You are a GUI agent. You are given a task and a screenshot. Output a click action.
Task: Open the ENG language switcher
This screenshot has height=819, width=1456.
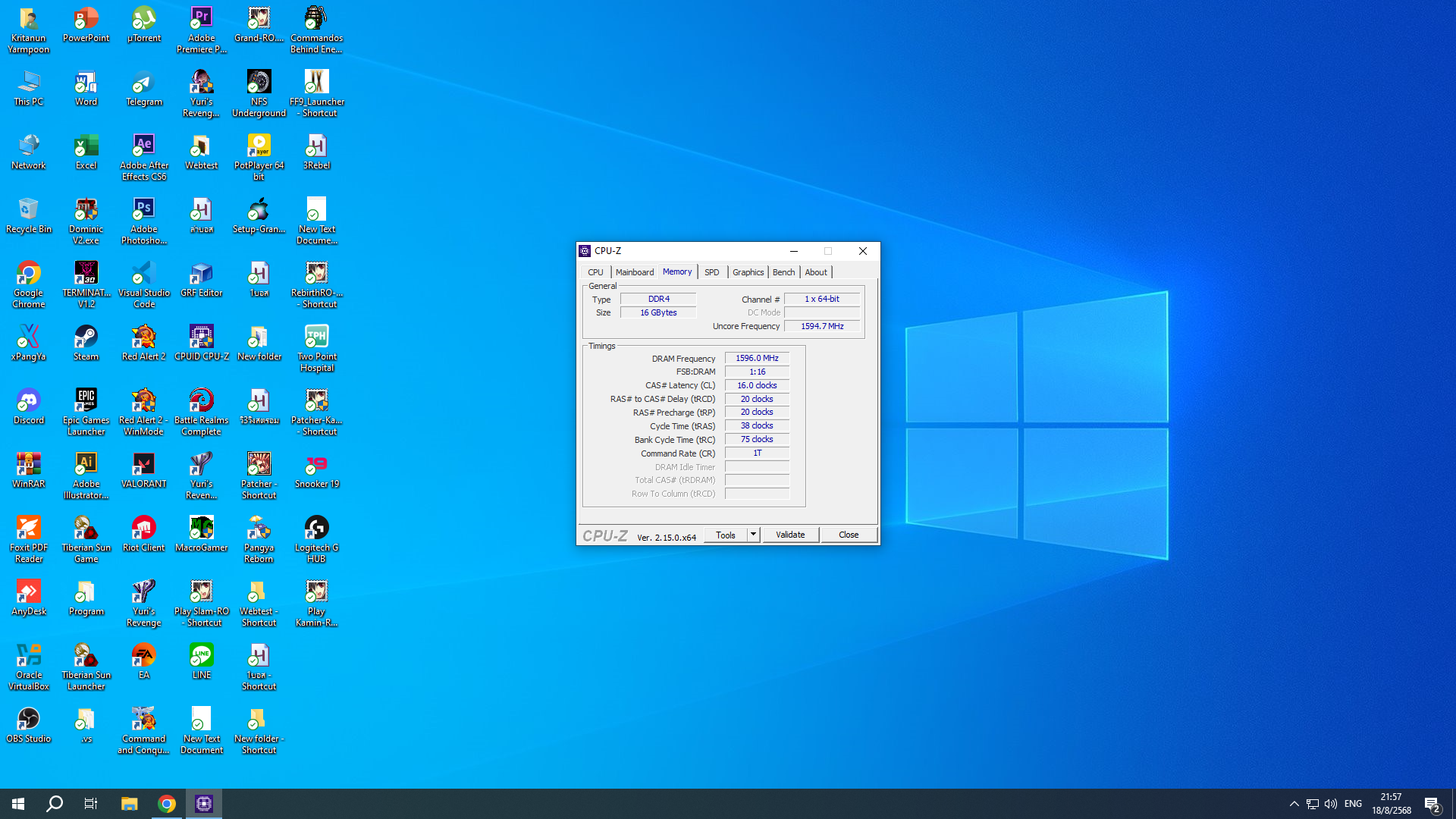click(x=1353, y=804)
